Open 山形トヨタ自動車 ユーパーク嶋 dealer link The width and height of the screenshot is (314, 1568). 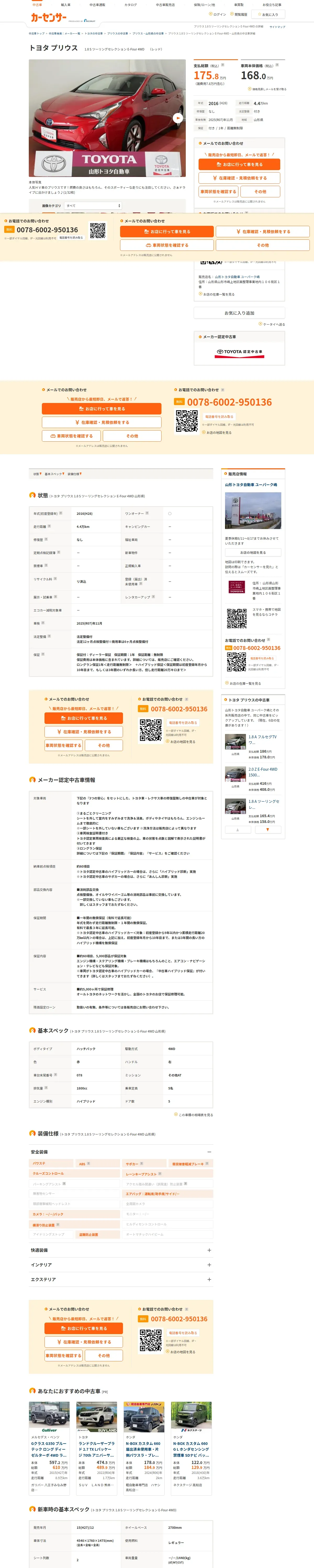click(x=251, y=485)
